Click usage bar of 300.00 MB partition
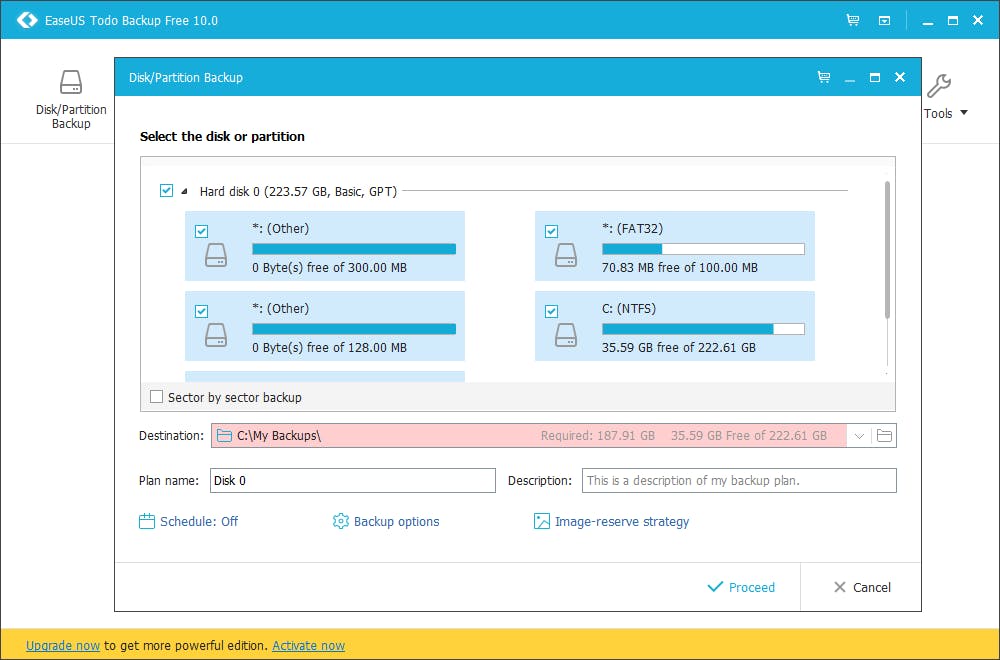Screen dimensions: 1000x660 [354, 249]
